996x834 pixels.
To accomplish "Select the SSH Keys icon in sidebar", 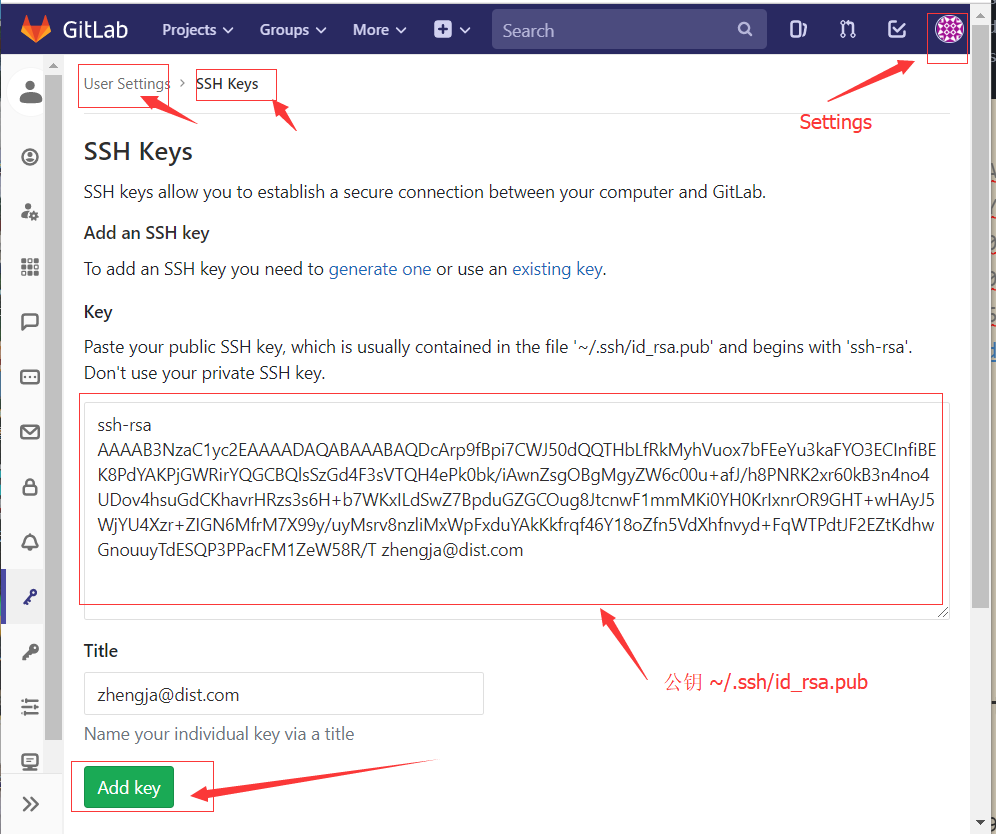I will (x=29, y=597).
